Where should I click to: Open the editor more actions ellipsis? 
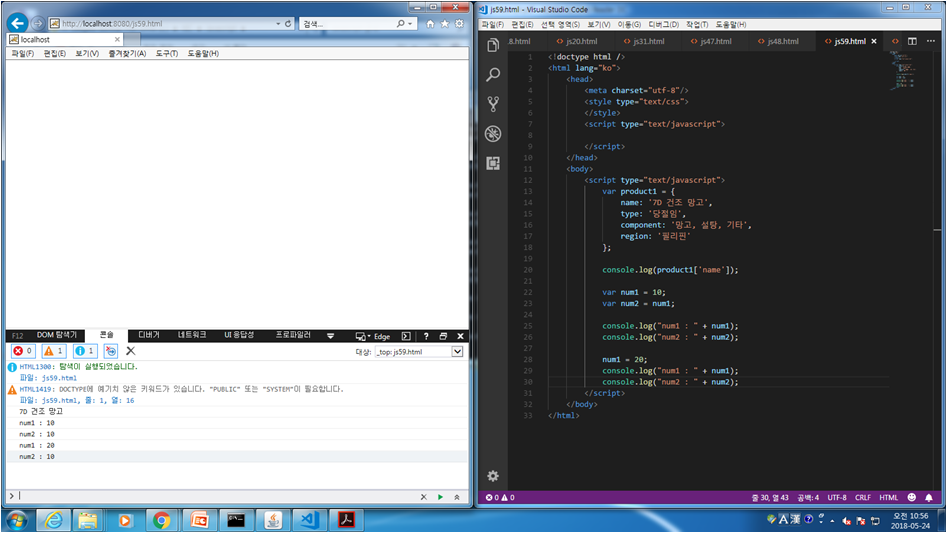point(931,41)
